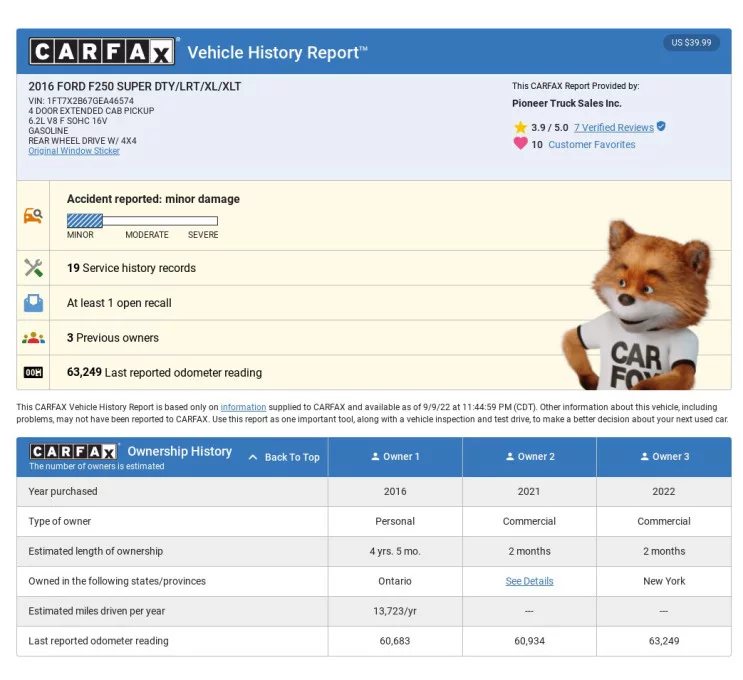Image resolution: width=743 pixels, height=680 pixels.
Task: Click the US $39.99 price badge
Action: point(691,43)
